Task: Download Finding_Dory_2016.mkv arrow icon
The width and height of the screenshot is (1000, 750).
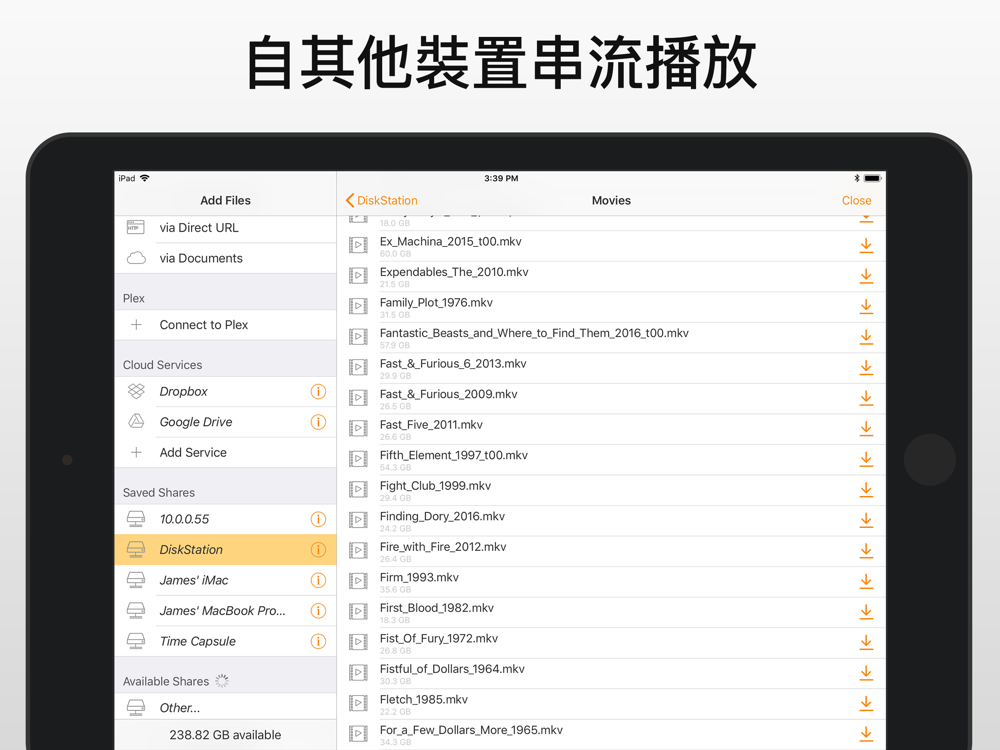Action: pyautogui.click(x=866, y=520)
